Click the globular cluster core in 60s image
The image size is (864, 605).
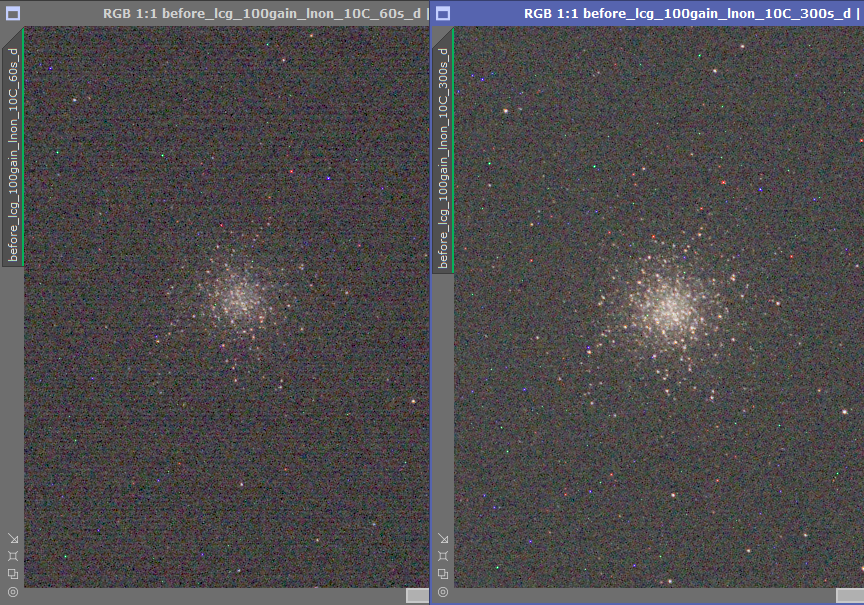tap(239, 299)
